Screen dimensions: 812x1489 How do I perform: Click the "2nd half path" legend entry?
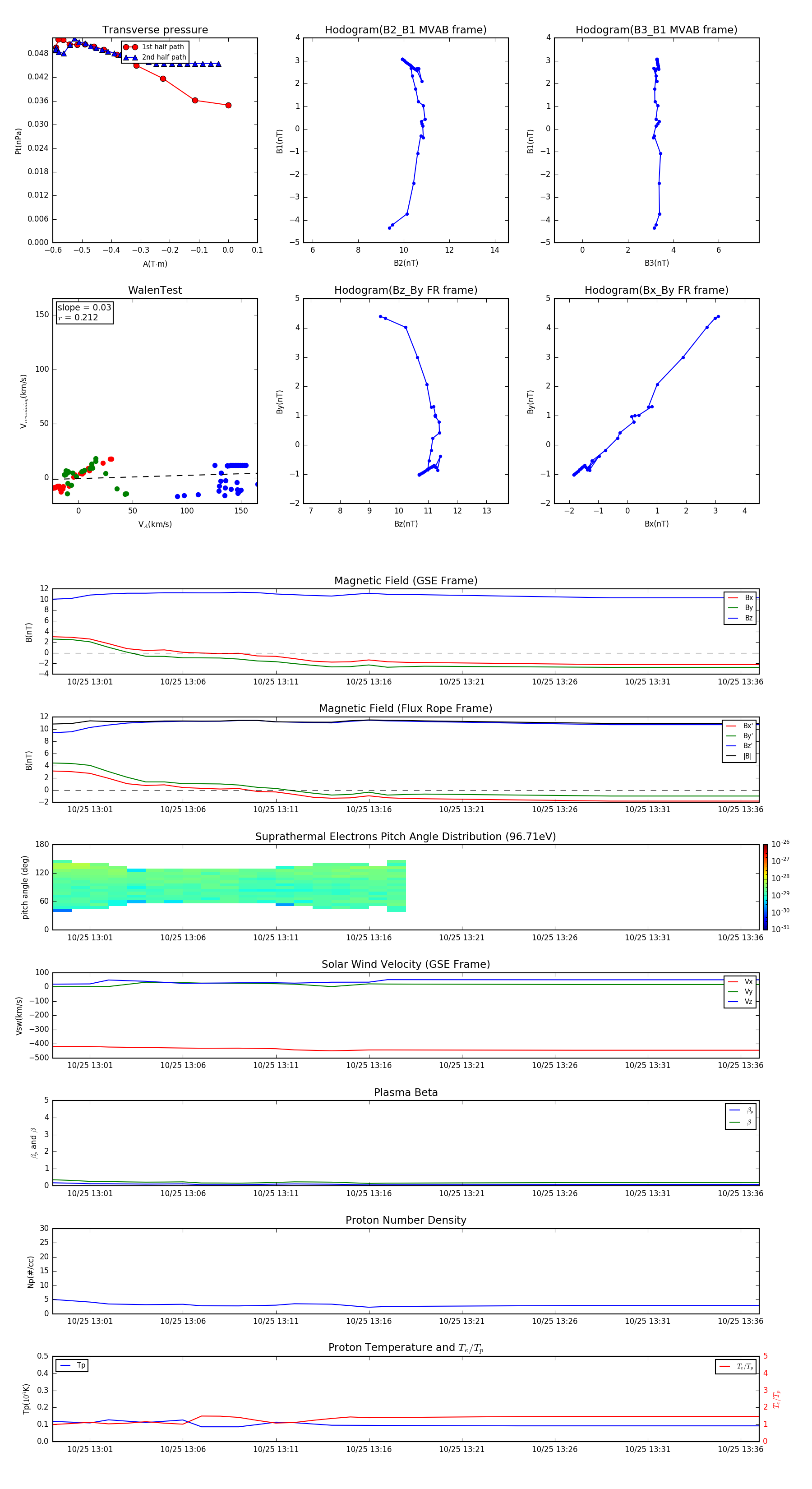155,57
